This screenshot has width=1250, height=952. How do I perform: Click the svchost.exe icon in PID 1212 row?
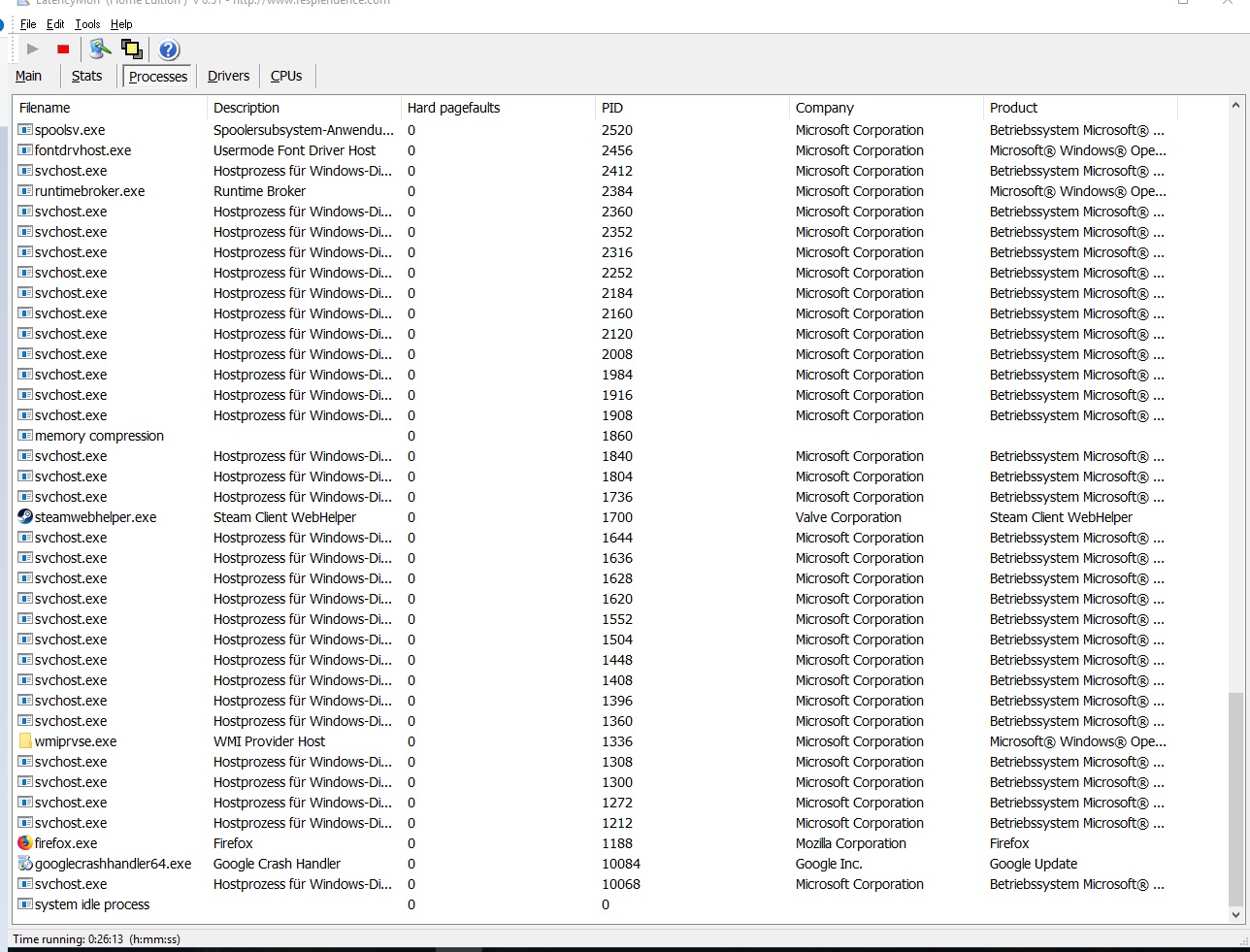pos(25,823)
